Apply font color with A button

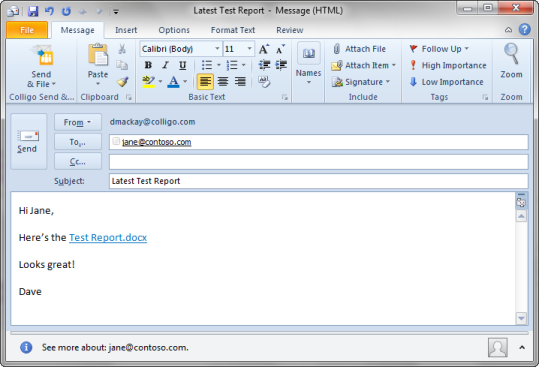[x=174, y=81]
